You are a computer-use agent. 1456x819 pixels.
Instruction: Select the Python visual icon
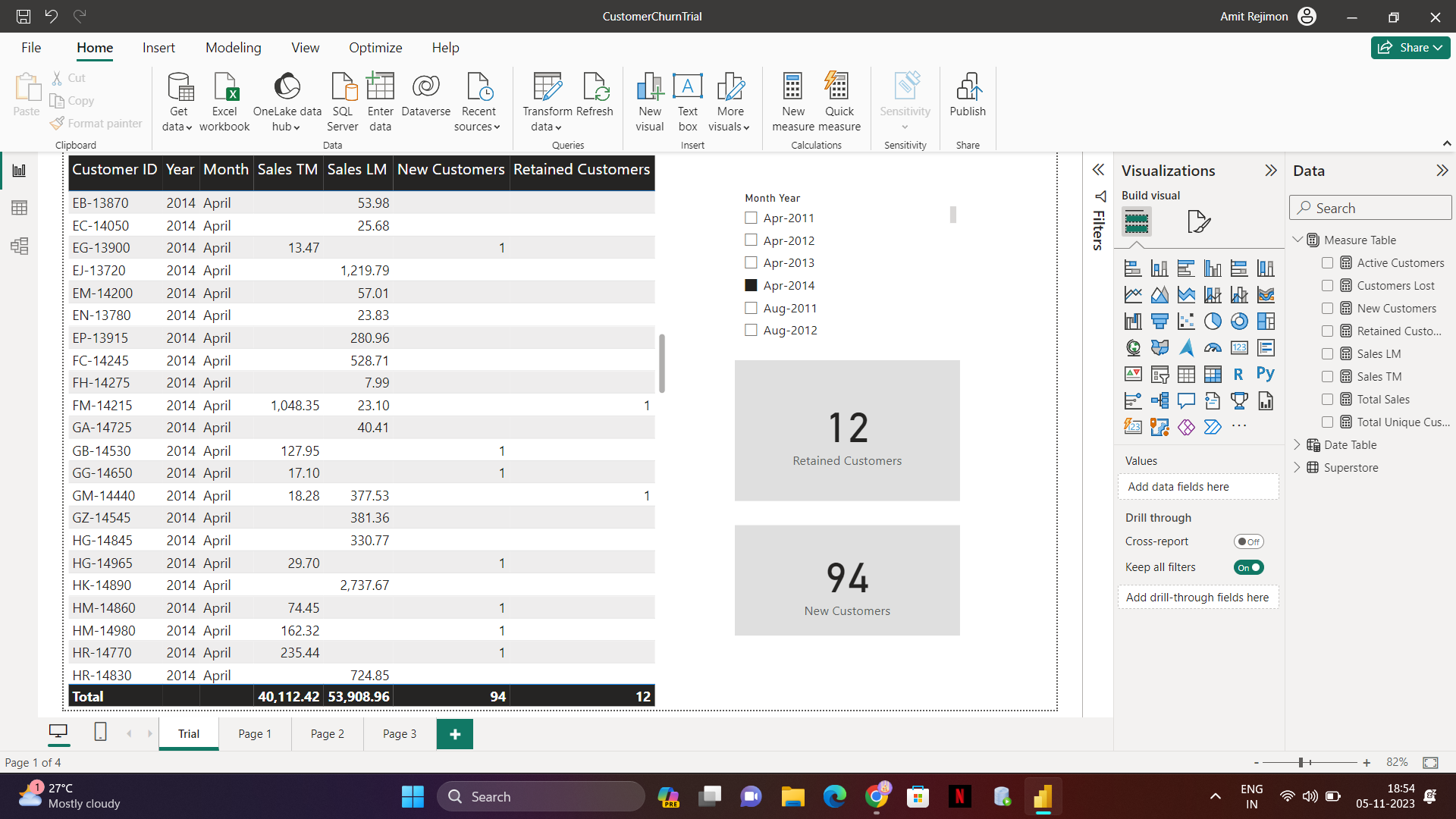(1266, 374)
